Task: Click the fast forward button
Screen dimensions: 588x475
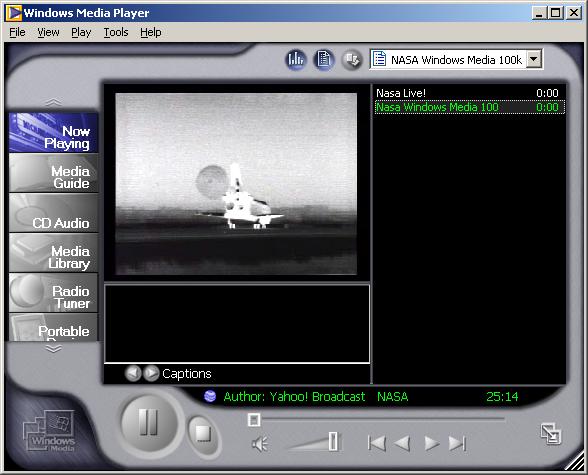Action: point(431,443)
